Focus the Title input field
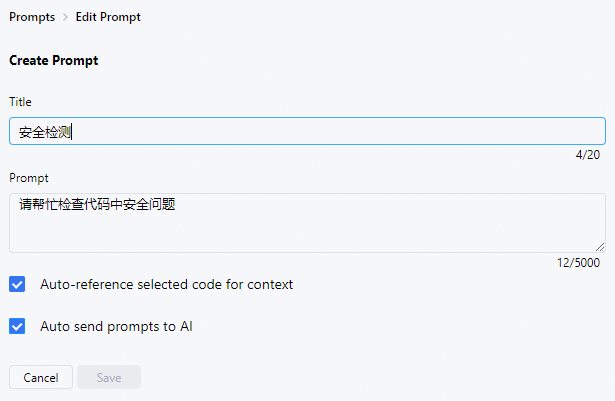The height and width of the screenshot is (401, 615). point(307,131)
